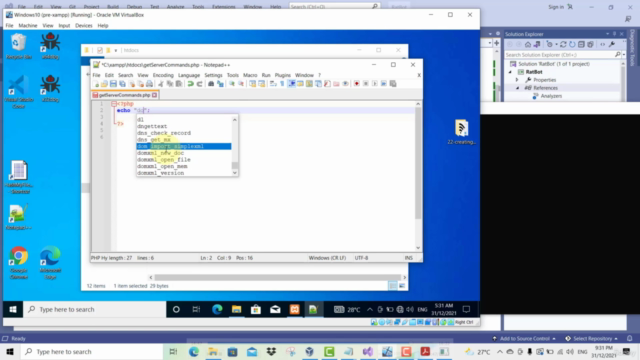Select the getServerCommands.php tab

click(124, 95)
